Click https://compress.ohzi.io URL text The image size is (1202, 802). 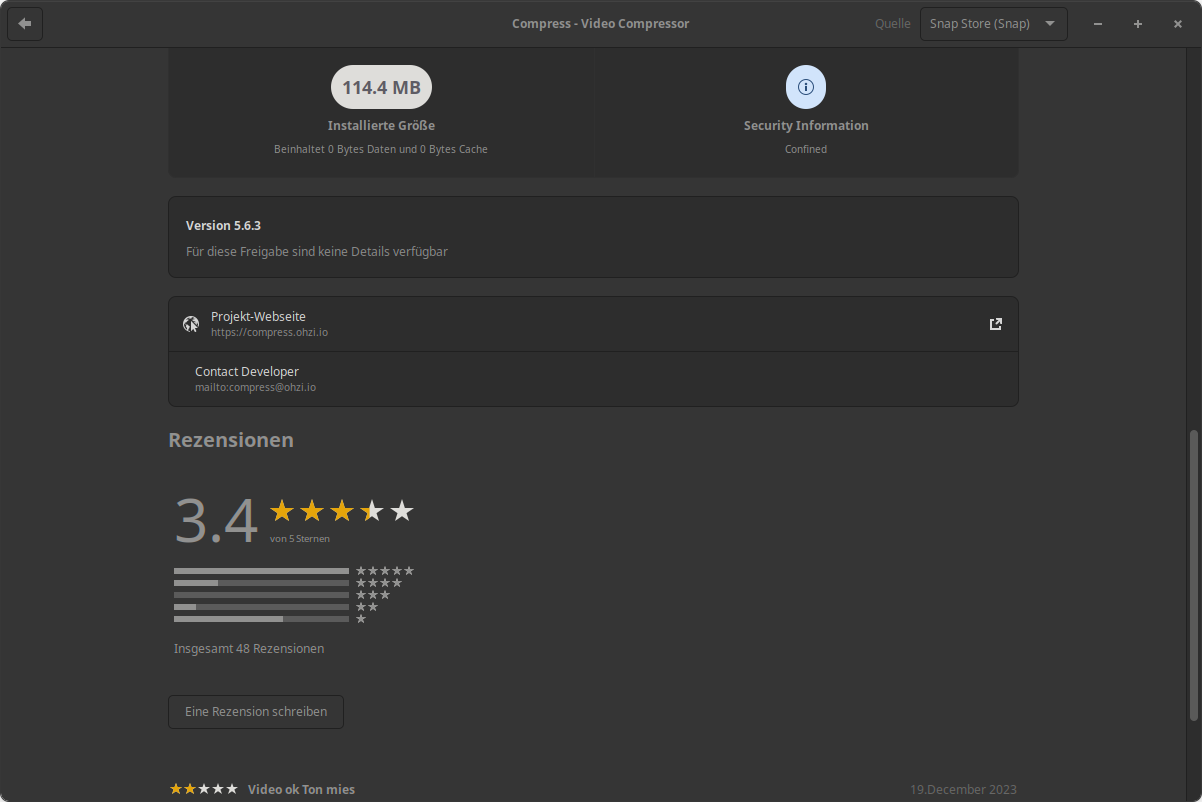coord(269,332)
